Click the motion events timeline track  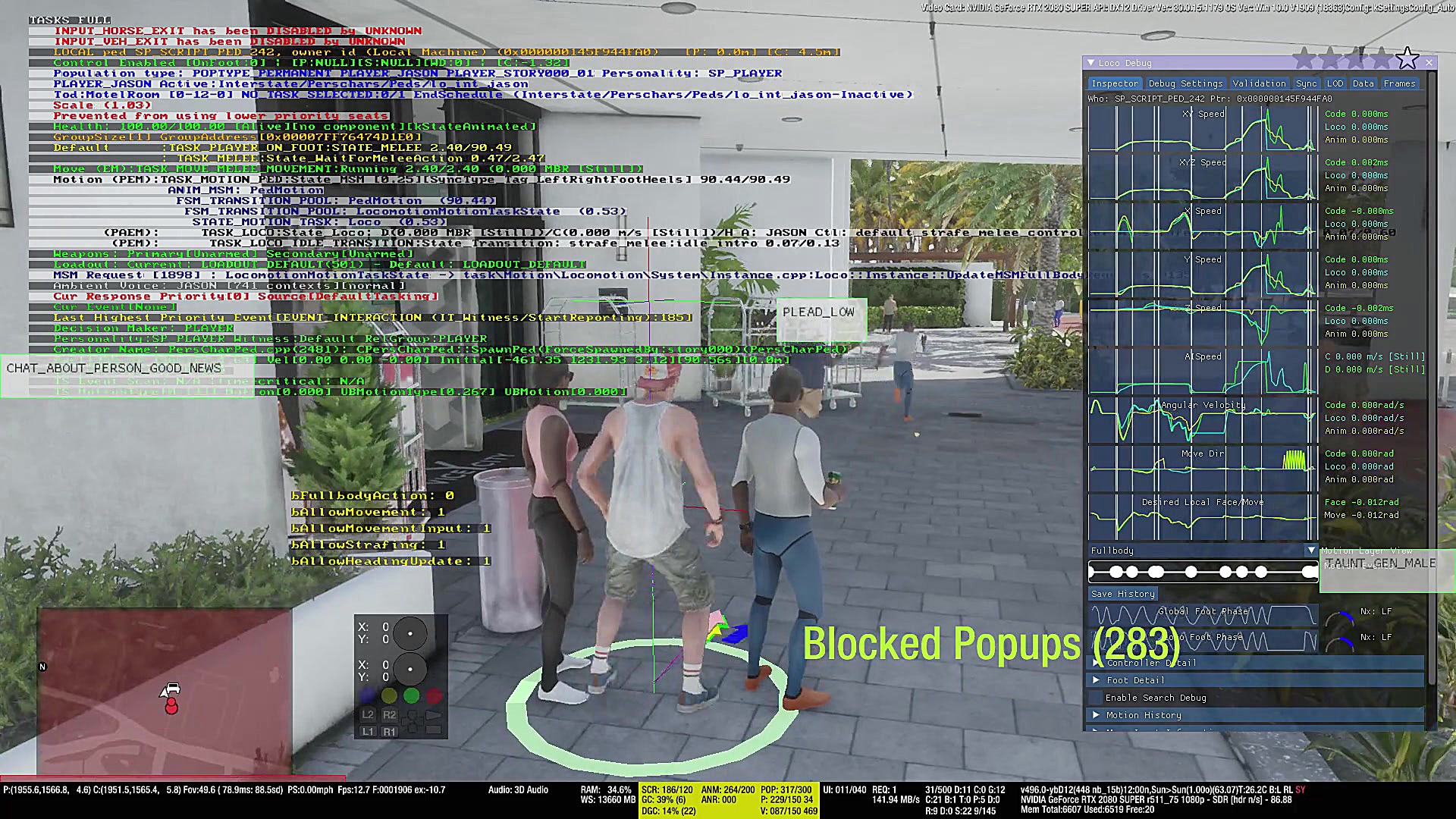coord(1203,572)
